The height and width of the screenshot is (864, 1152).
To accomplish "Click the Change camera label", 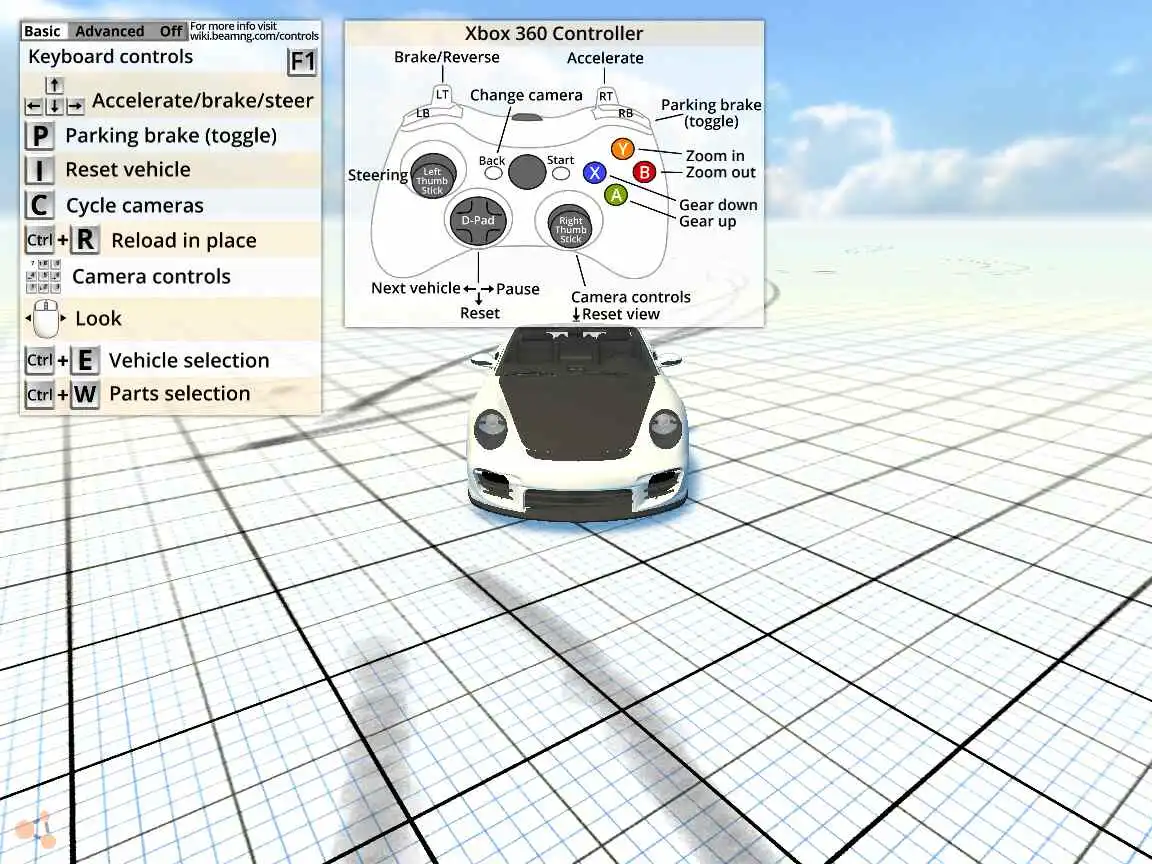I will (x=526, y=96).
